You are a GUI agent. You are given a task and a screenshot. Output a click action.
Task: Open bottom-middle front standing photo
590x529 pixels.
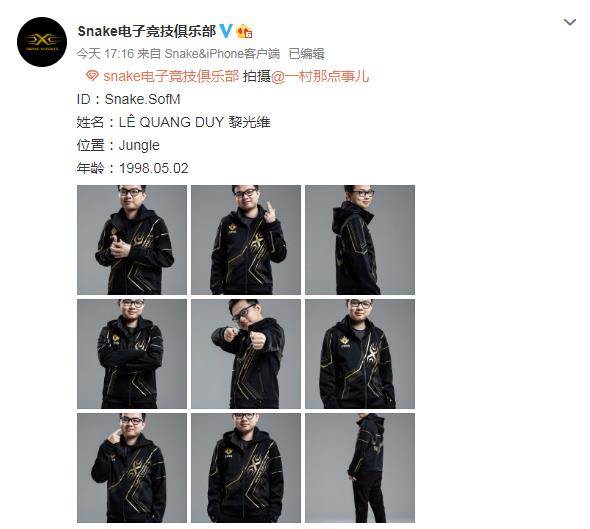point(246,468)
